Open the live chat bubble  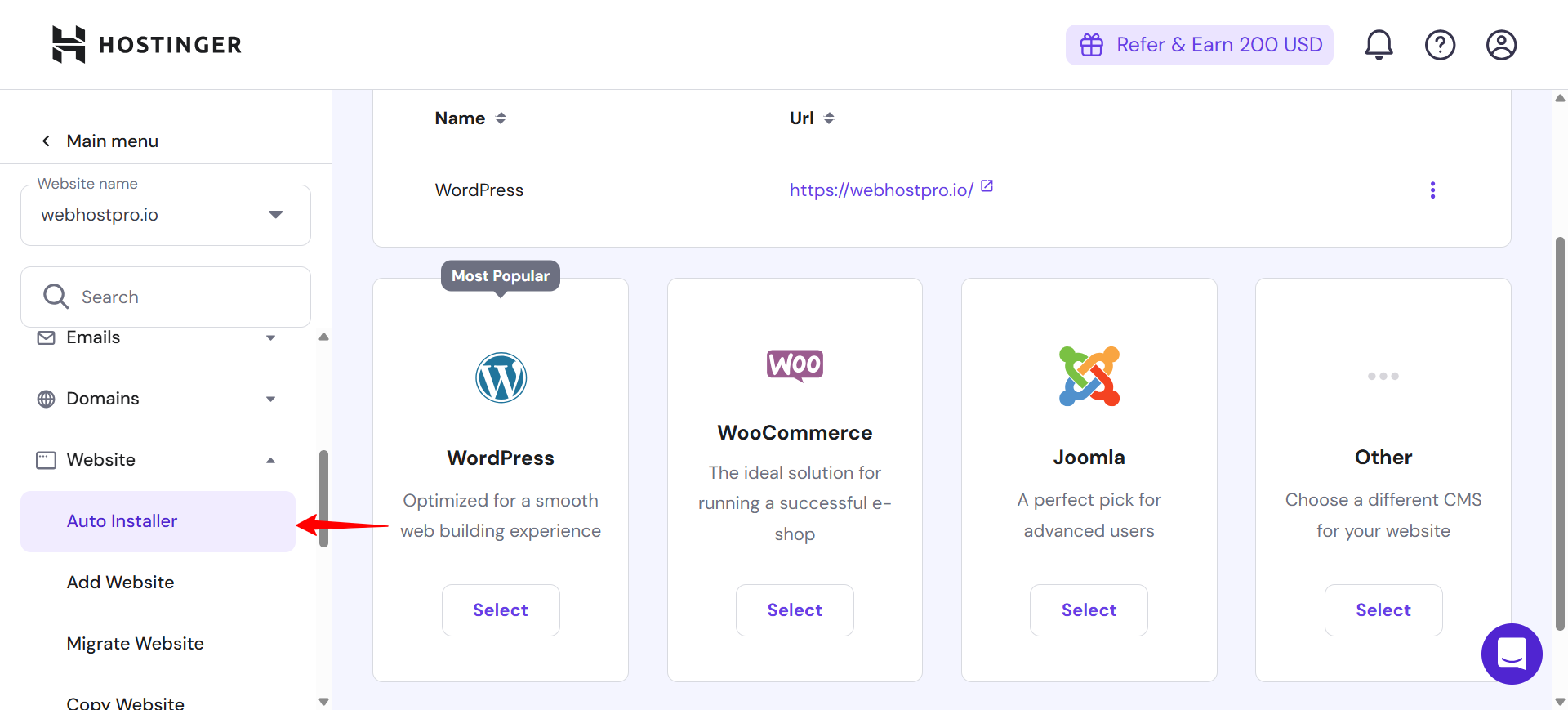tap(1512, 654)
